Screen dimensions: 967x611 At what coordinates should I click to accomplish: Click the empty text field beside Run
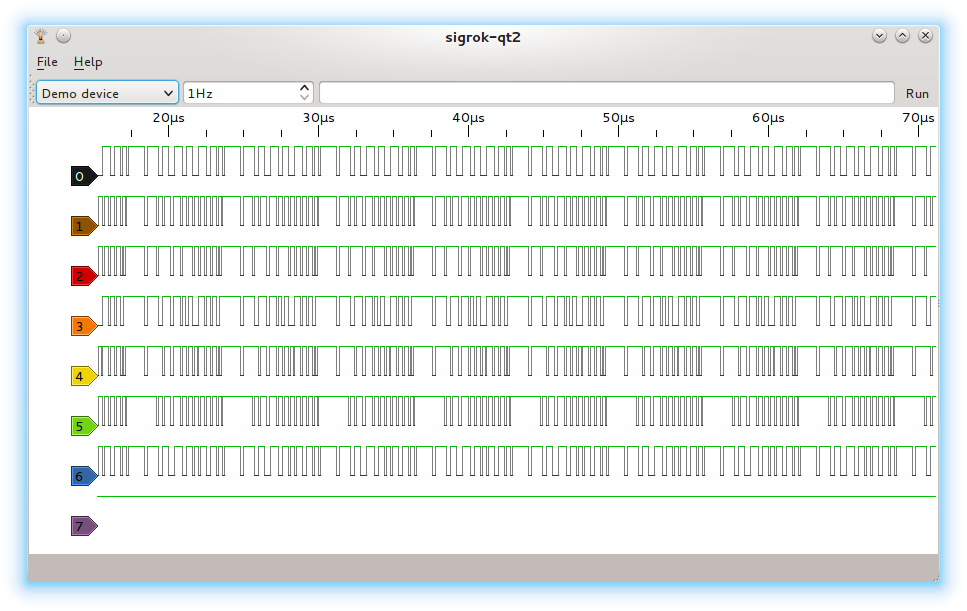point(606,93)
